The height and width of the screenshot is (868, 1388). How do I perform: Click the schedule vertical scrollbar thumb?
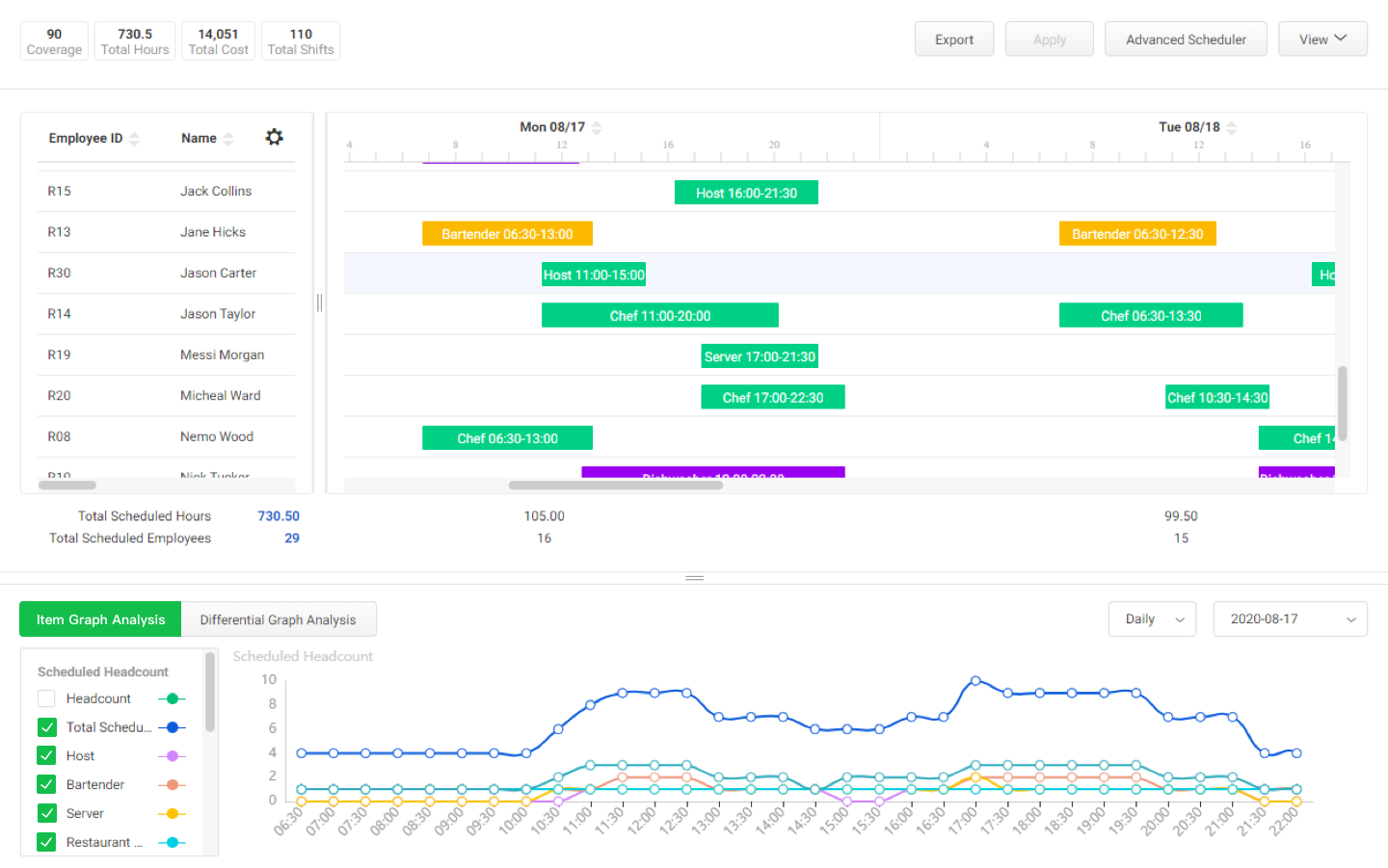[x=1342, y=403]
